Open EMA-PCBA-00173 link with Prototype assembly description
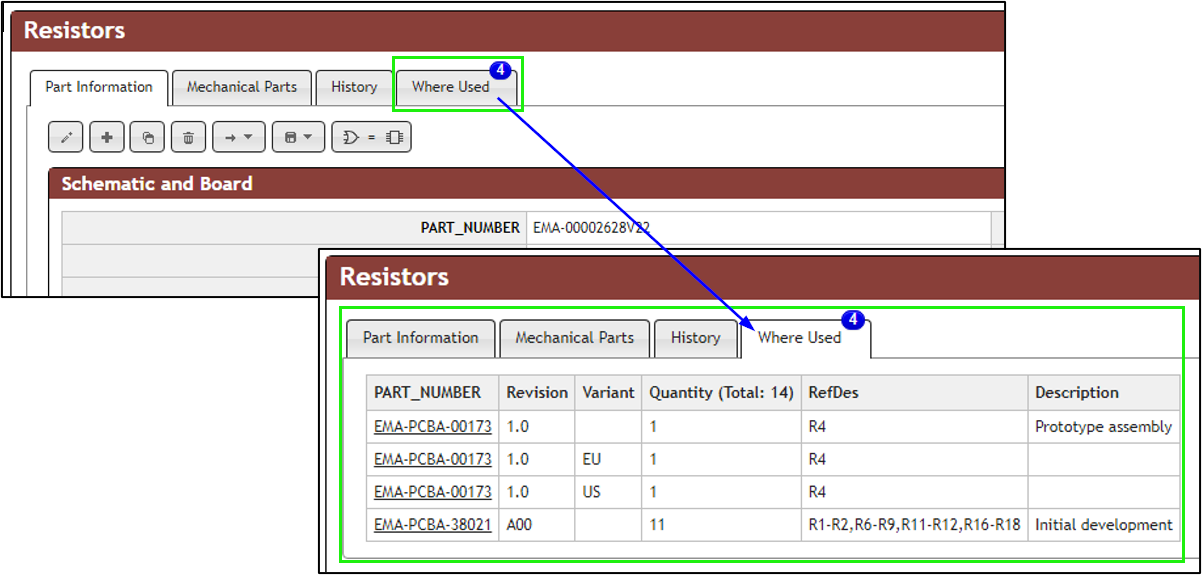Screen dimensions: 1202x575 pos(433,427)
